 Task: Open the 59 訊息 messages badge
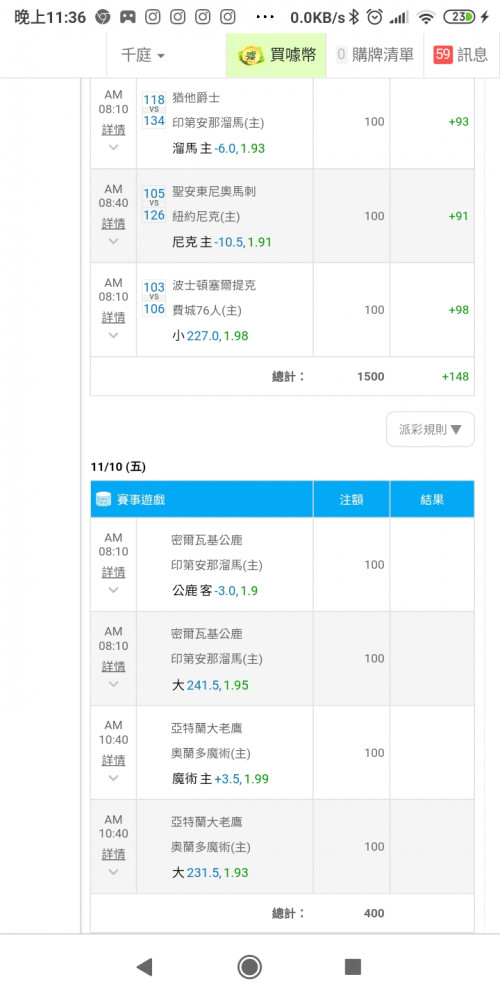click(460, 55)
